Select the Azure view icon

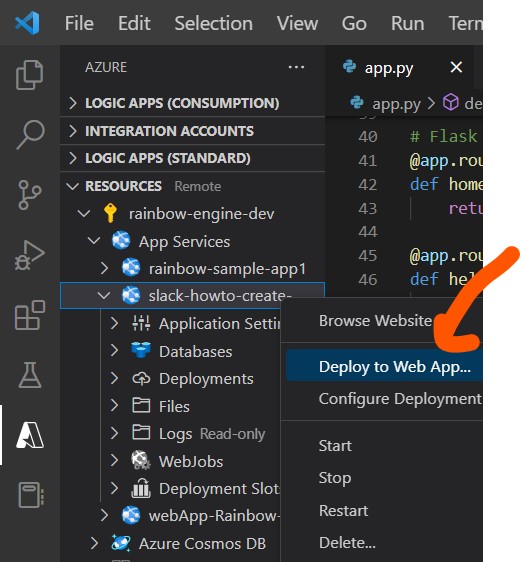[x=30, y=435]
